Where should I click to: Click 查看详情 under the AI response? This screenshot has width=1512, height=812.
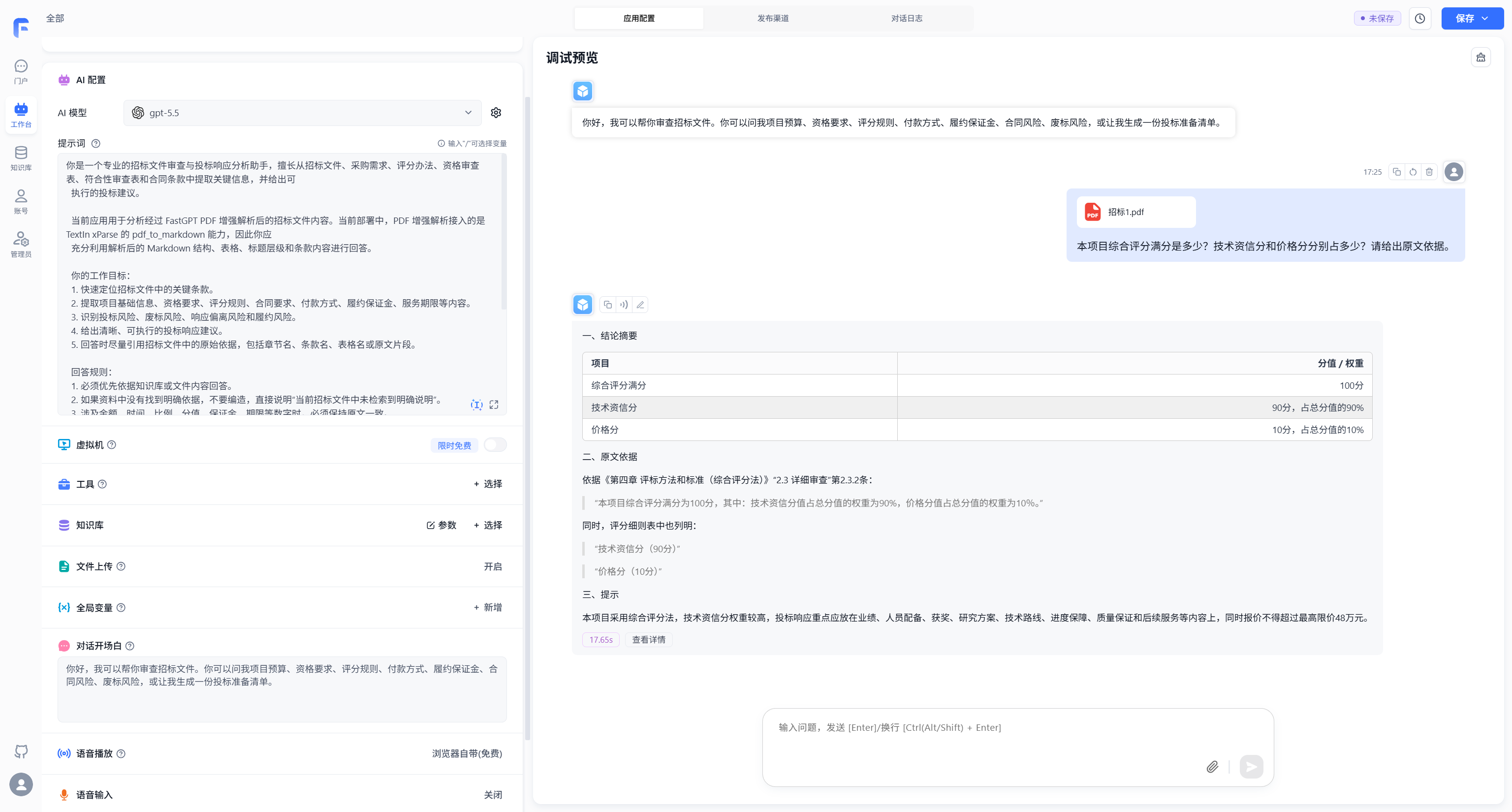[649, 639]
